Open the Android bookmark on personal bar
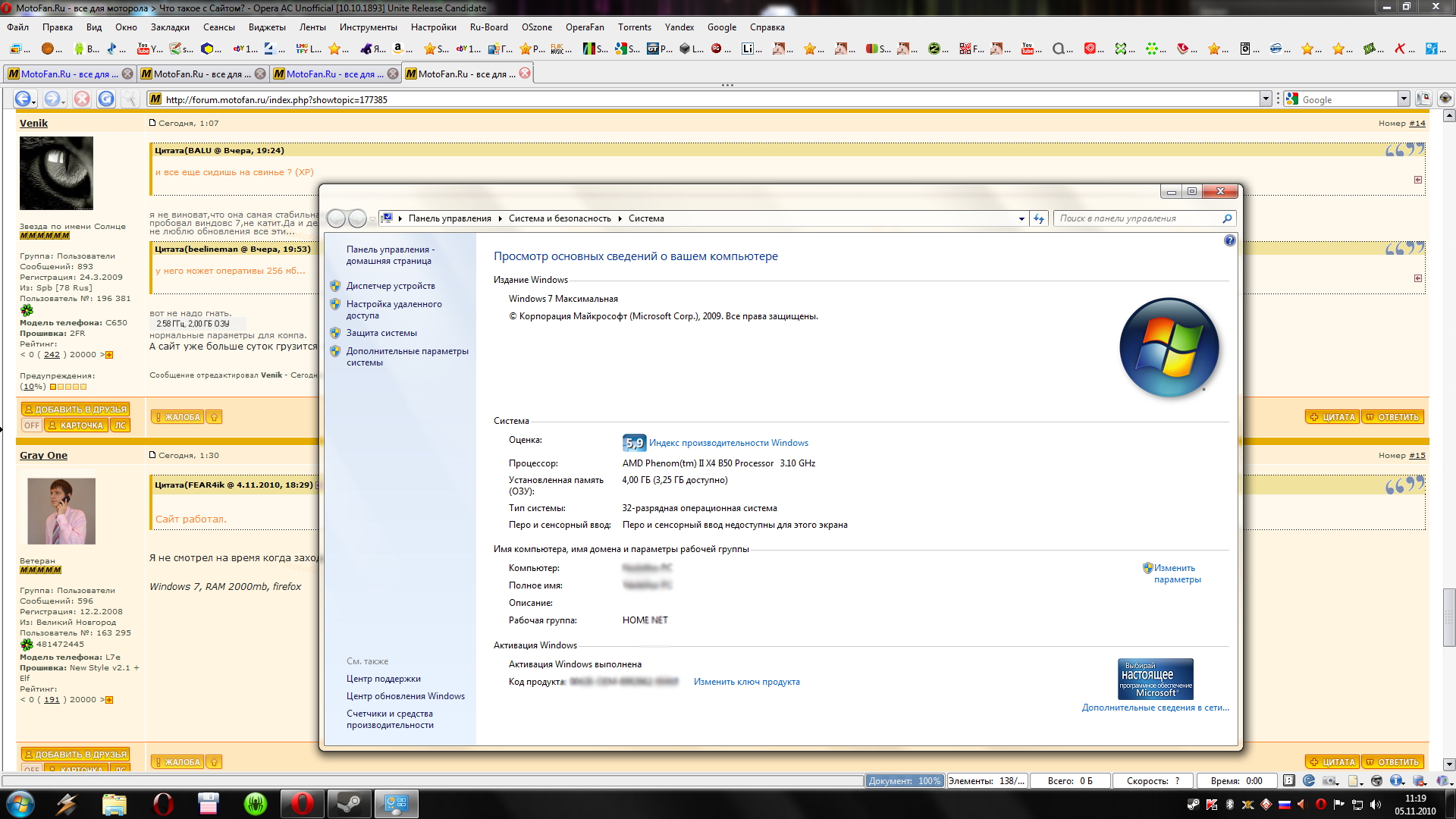The image size is (1456, 819). pos(86,49)
